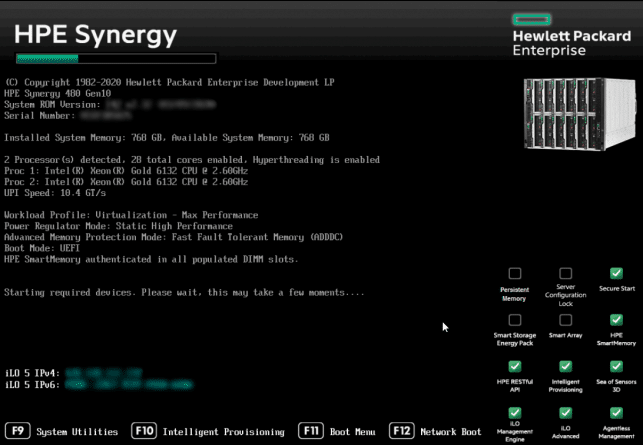Tick the Smart Array checkbox

565,320
